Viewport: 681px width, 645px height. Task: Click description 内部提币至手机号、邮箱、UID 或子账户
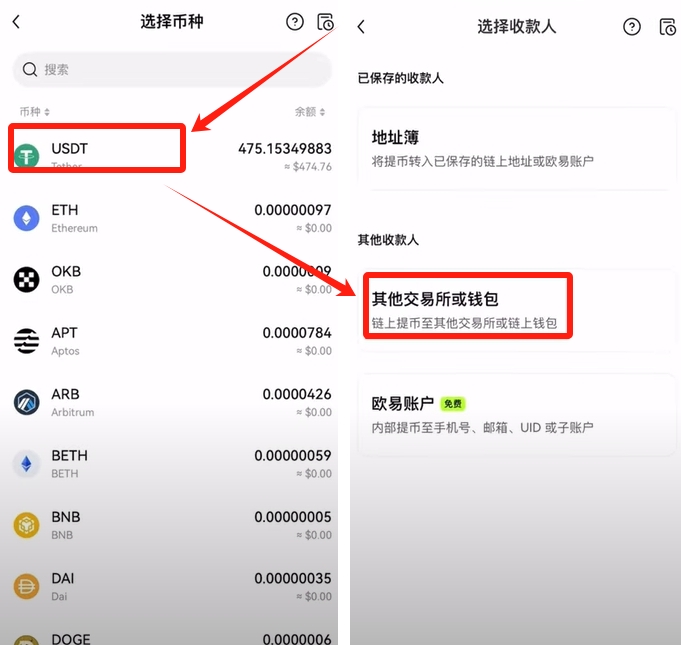[x=483, y=428]
